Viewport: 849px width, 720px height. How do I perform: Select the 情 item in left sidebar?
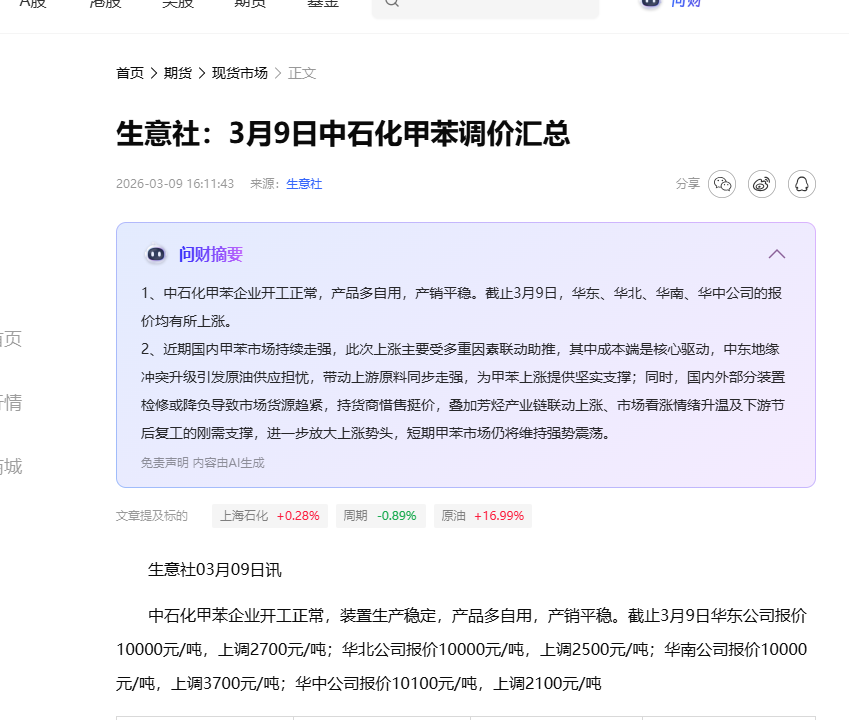pyautogui.click(x=11, y=402)
